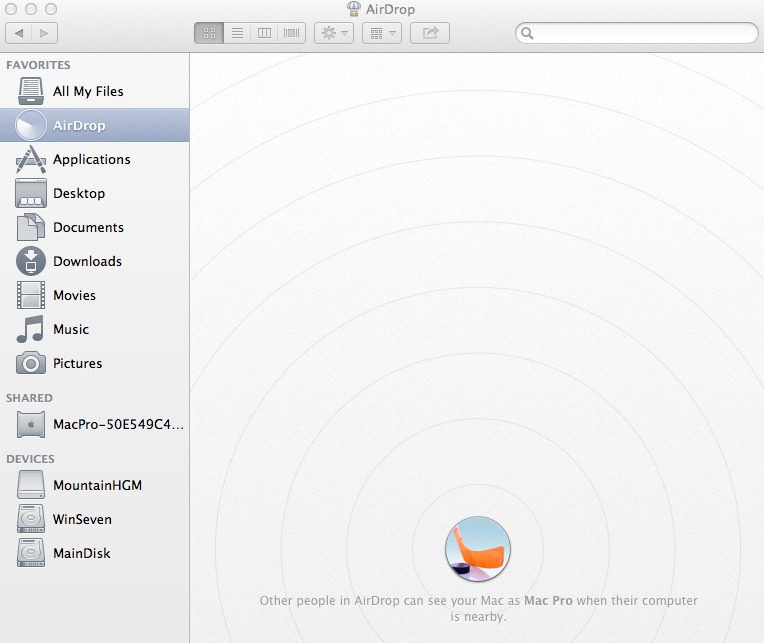The image size is (764, 643).
Task: Click the close window button
Action: [11, 9]
